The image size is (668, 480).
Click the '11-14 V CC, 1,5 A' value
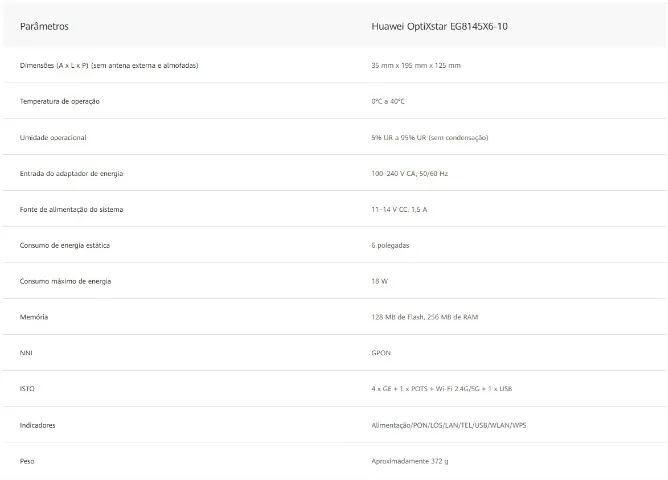coord(399,210)
